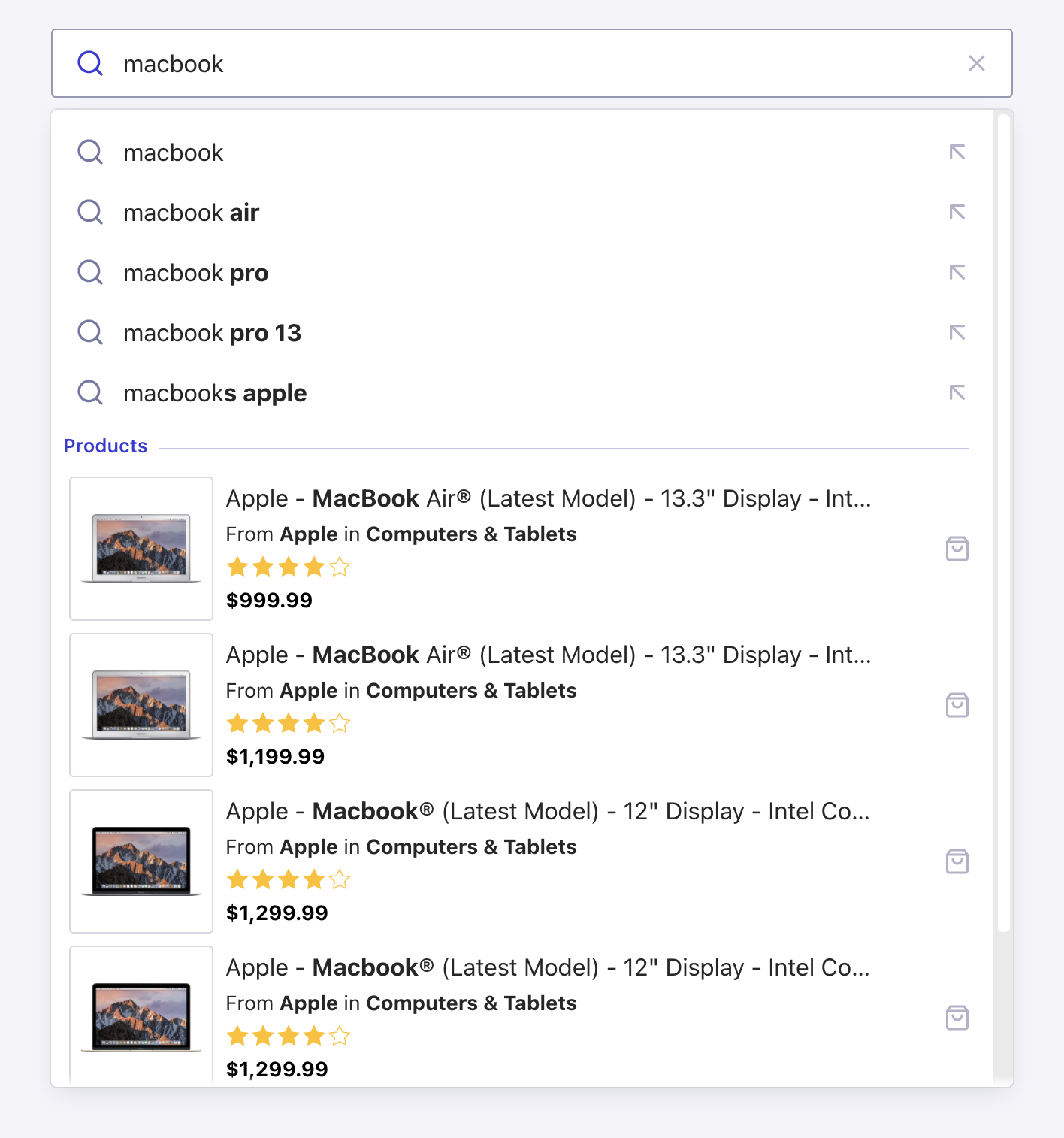The height and width of the screenshot is (1138, 1064).
Task: Click the search icon beside "macbook pro" suggestion
Action: point(90,272)
